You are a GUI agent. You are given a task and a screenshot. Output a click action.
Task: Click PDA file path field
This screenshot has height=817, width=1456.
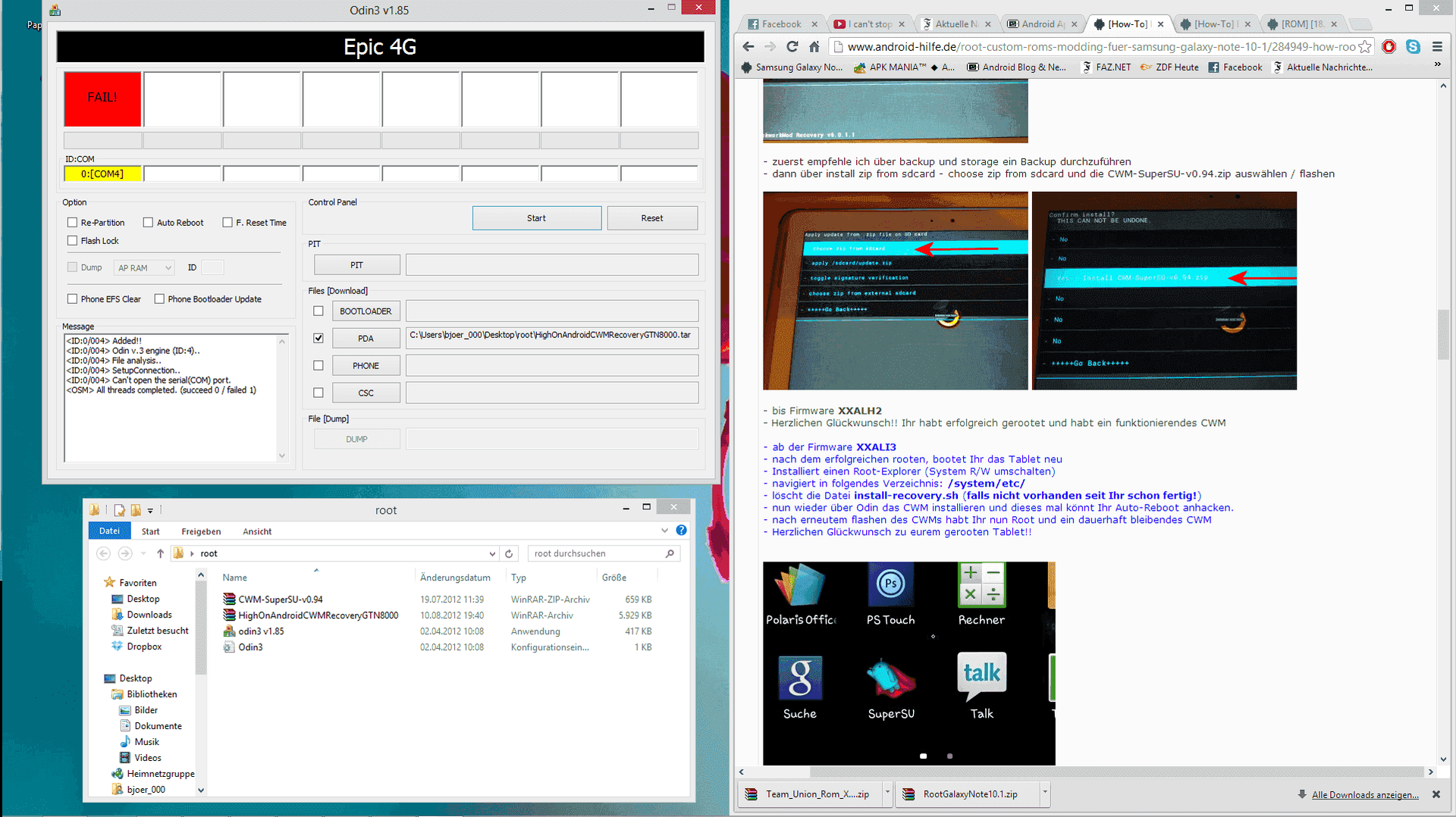pos(552,338)
